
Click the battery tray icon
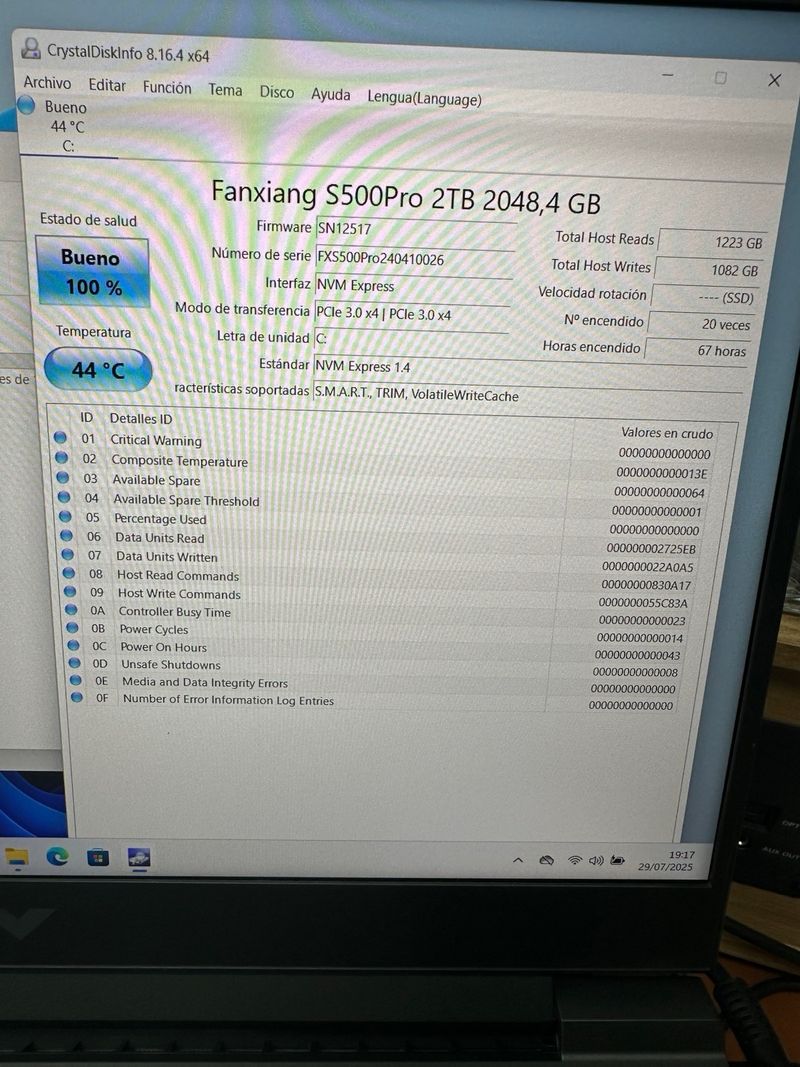(617, 861)
